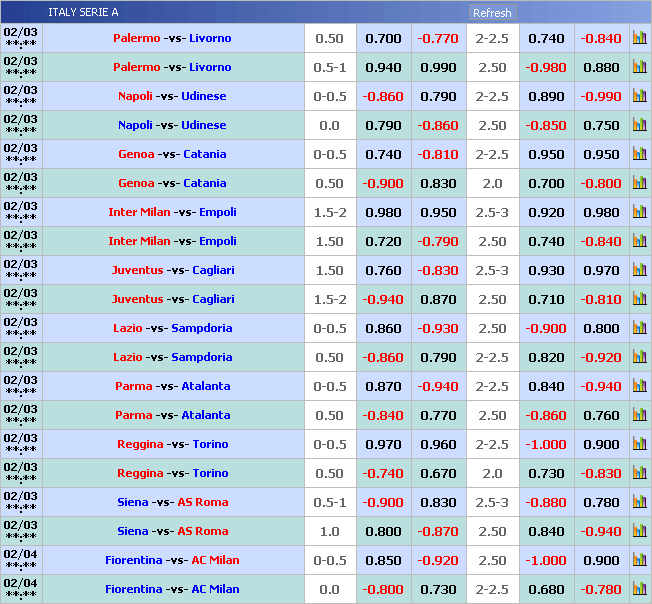View chart icon for Siena-AS Roma 1.0 handicap row
The width and height of the screenshot is (652, 604).
coord(639,531)
